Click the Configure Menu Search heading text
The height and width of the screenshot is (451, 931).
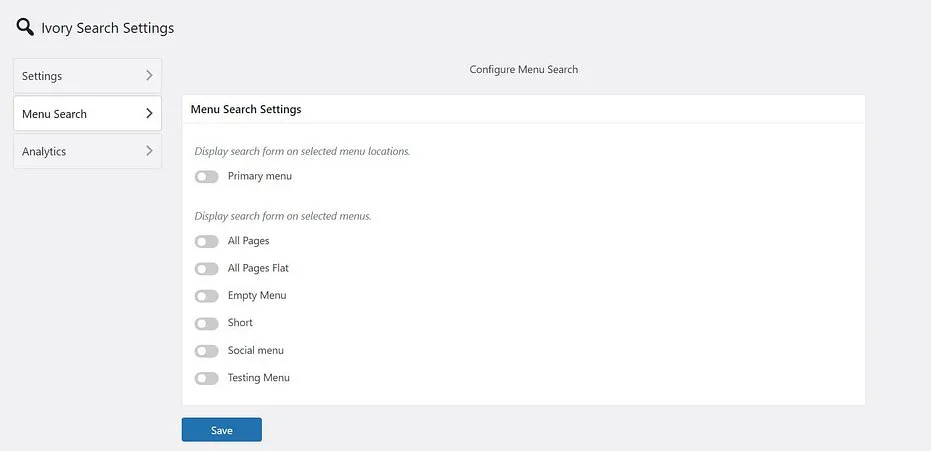[523, 70]
